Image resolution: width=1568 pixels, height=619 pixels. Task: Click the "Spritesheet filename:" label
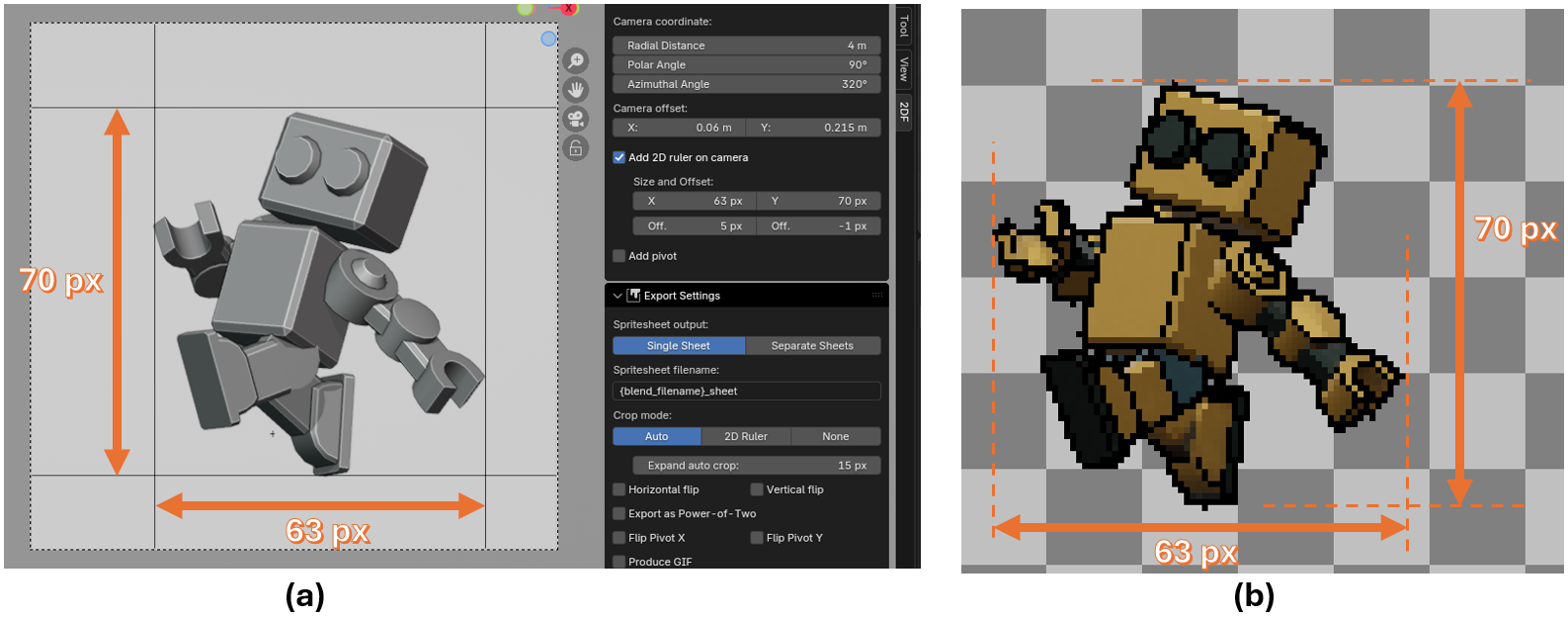pos(666,370)
